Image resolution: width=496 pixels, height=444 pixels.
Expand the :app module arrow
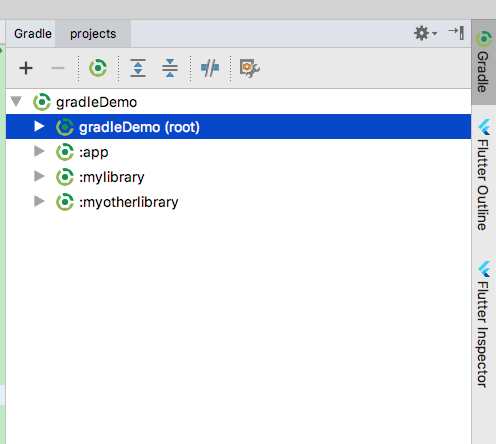coord(39,151)
